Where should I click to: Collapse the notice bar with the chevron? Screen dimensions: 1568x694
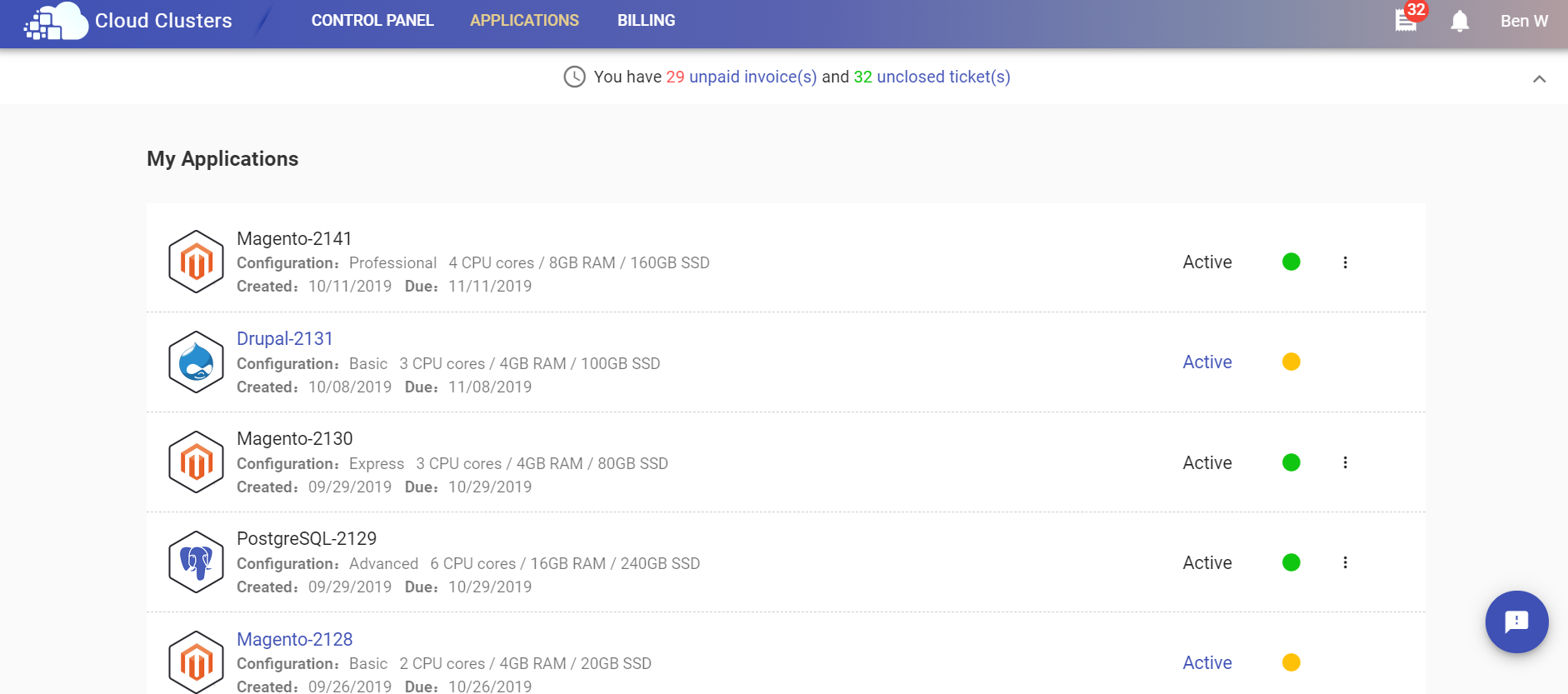[1539, 79]
